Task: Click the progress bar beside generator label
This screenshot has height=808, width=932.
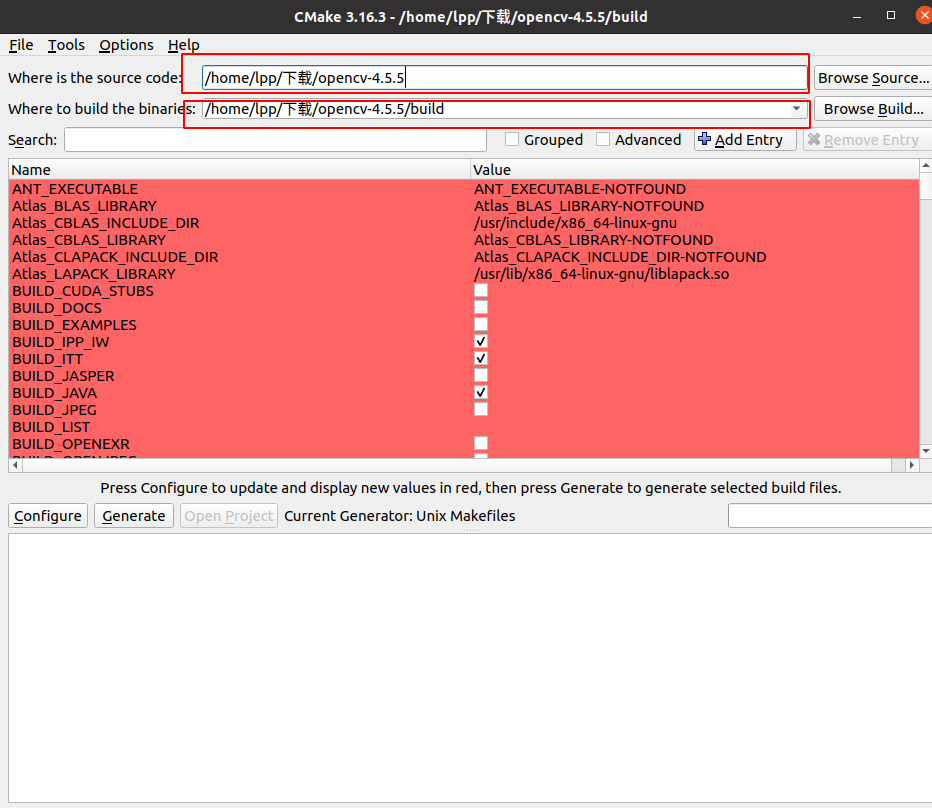Action: [830, 515]
